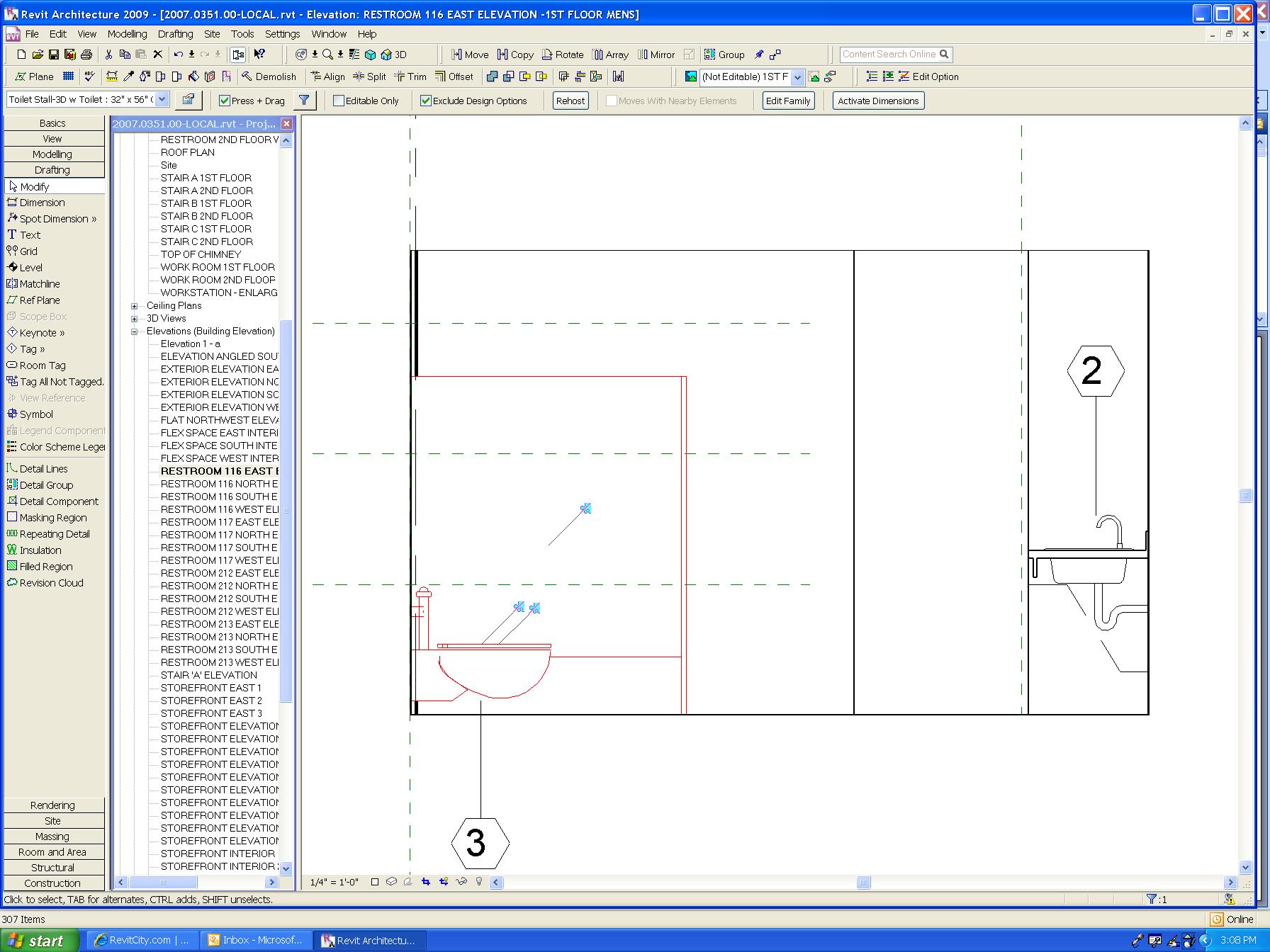The width and height of the screenshot is (1270, 952).
Task: Open the element type selector dropdown
Action: click(162, 99)
